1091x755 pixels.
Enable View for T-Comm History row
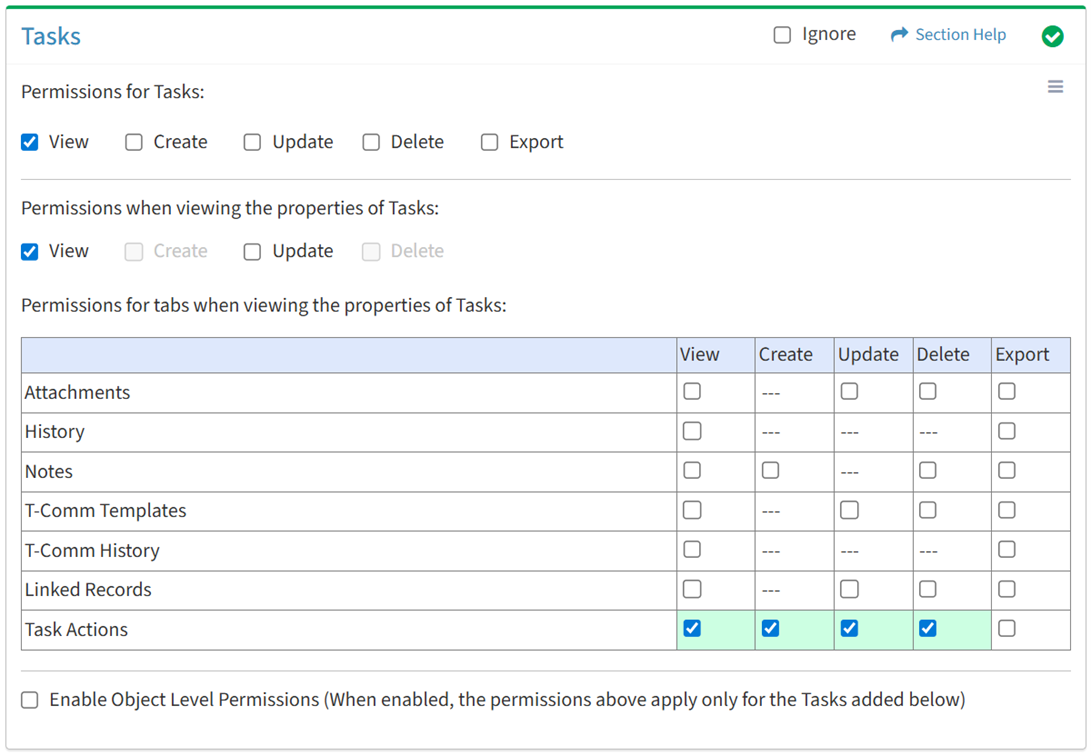692,550
